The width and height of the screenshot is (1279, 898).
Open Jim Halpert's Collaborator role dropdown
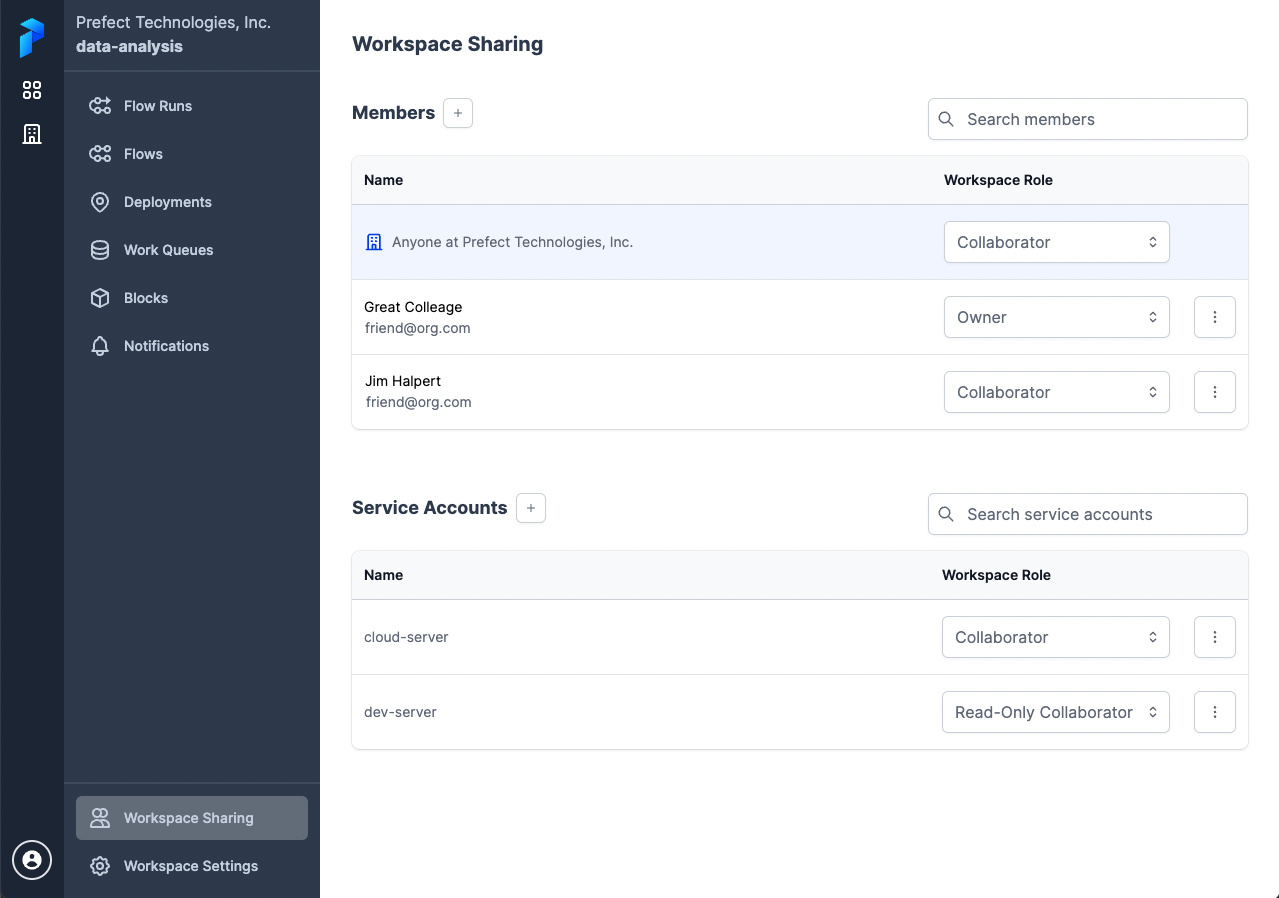(x=1056, y=392)
